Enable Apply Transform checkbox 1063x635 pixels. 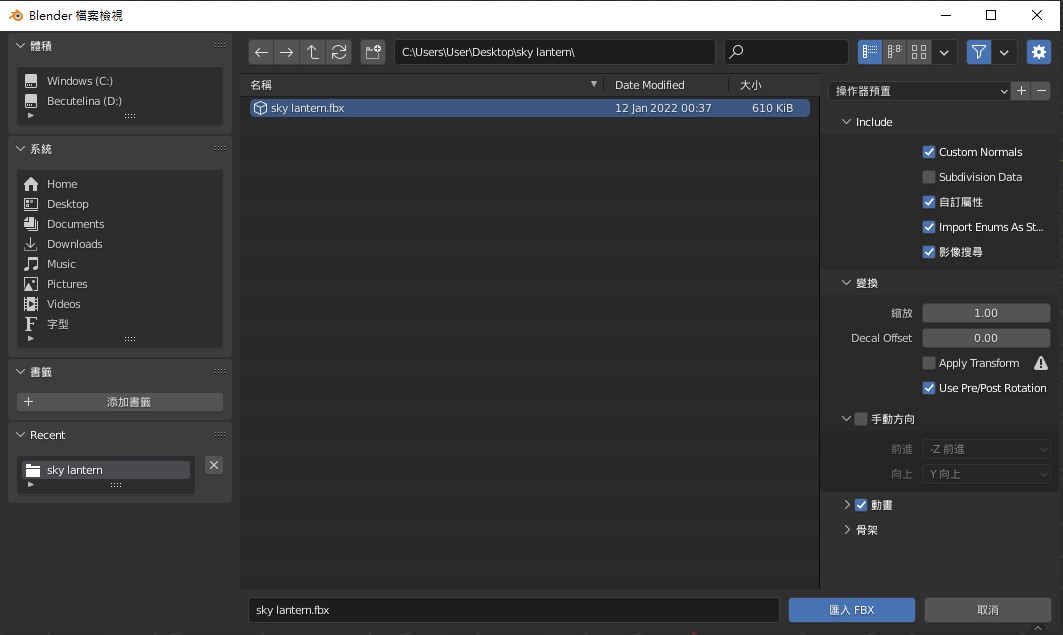(929, 363)
